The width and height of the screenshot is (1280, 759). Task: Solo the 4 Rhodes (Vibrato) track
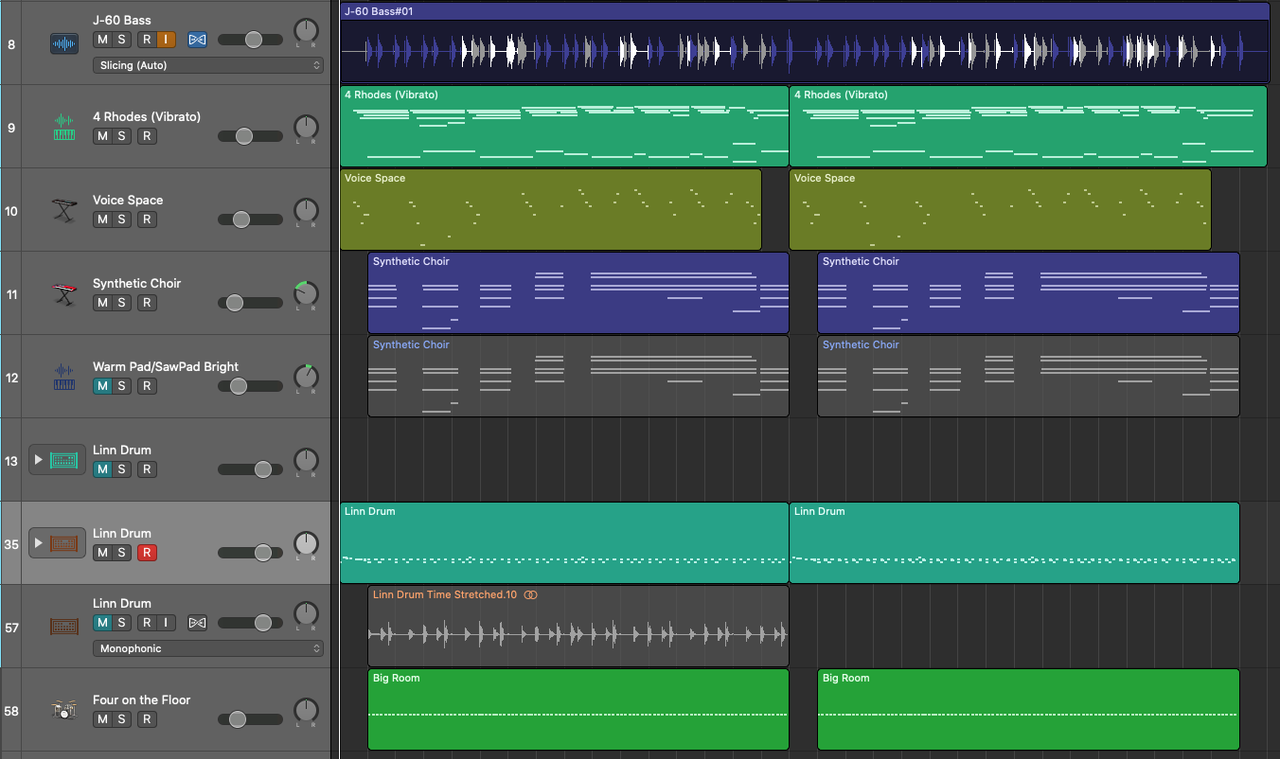click(121, 136)
